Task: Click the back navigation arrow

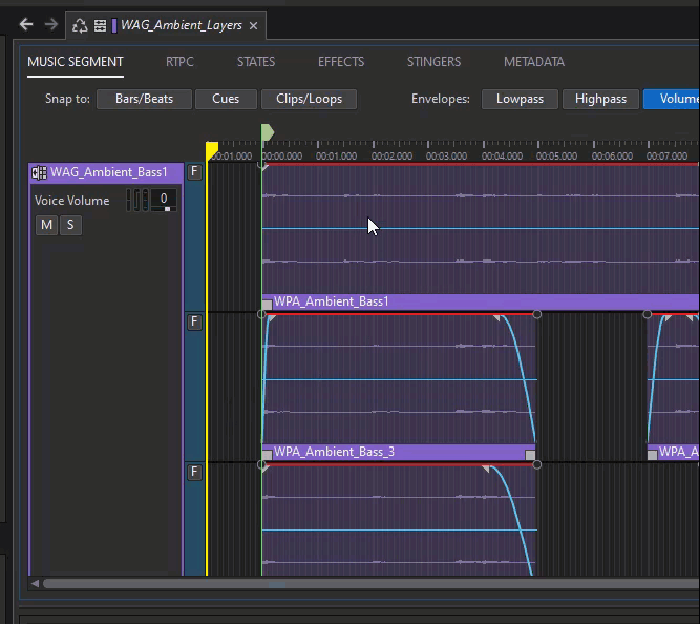Action: [27, 25]
